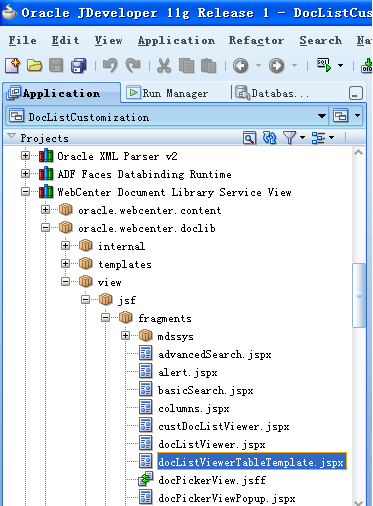373x506 pixels.
Task: Select basicSearch.jspx in the tree
Action: [x=206, y=390]
